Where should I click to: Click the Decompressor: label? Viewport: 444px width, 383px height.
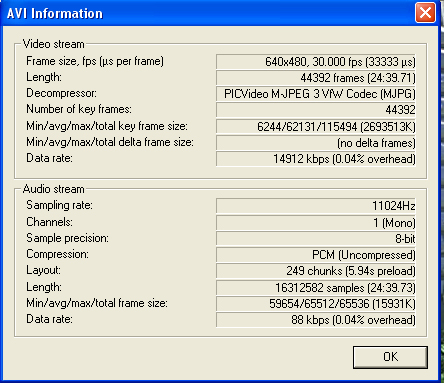coord(61,93)
